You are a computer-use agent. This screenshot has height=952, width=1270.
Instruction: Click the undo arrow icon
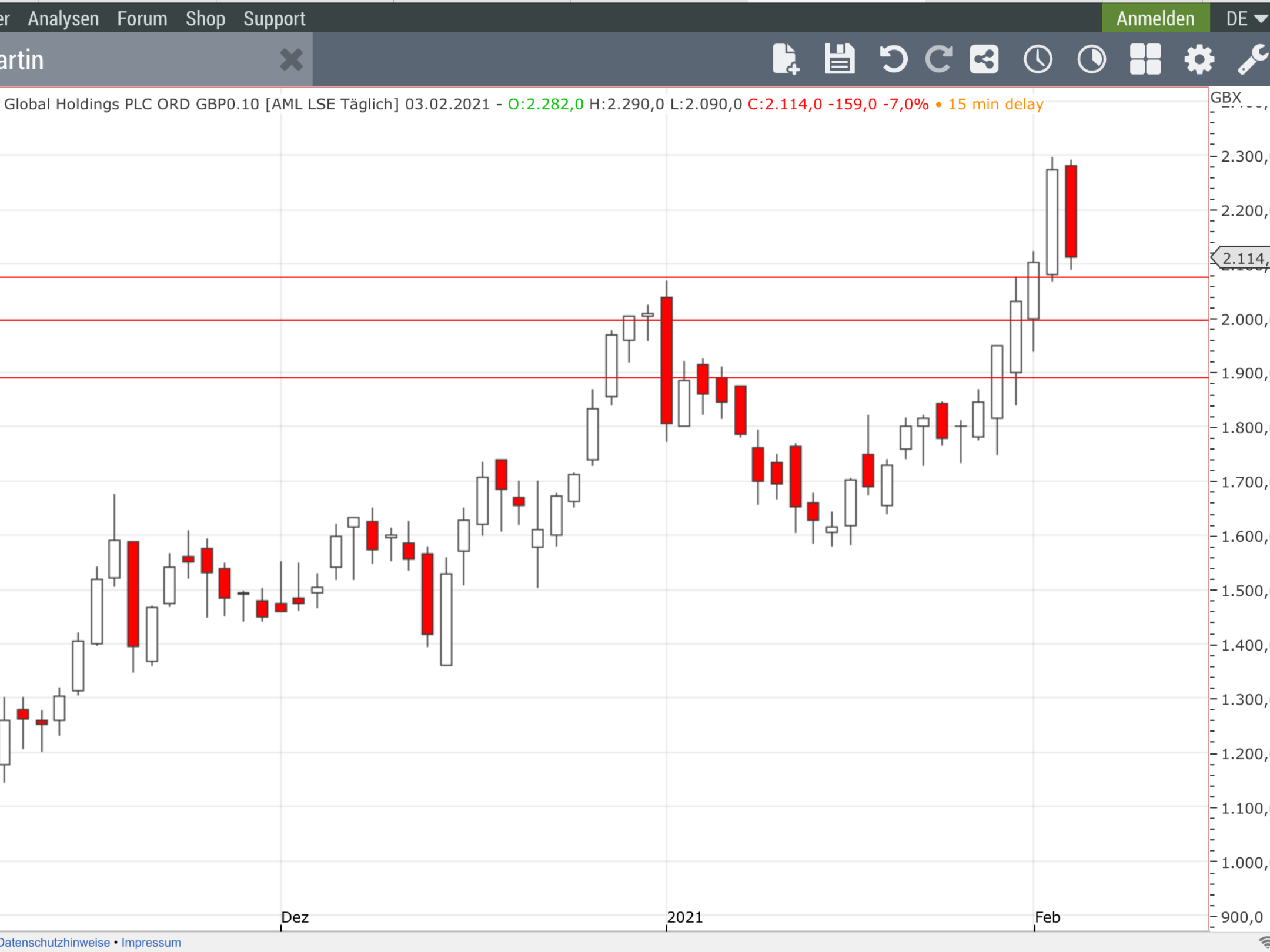893,59
